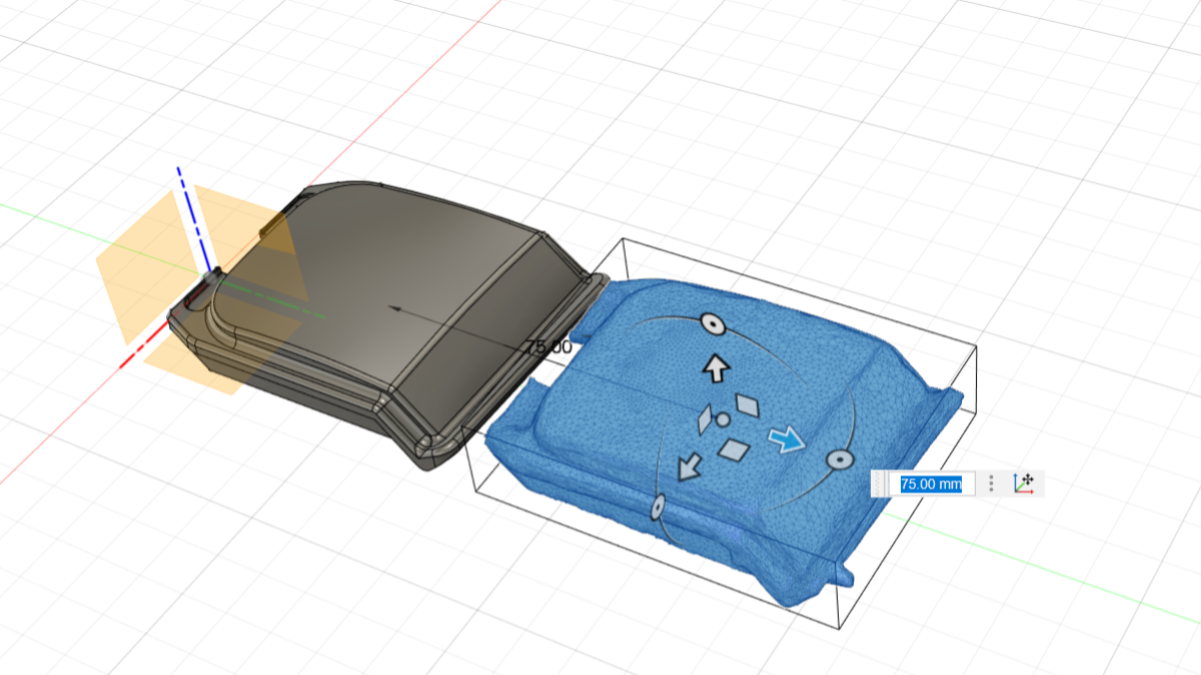
Task: Click the left planar-move square beside center
Action: point(705,418)
